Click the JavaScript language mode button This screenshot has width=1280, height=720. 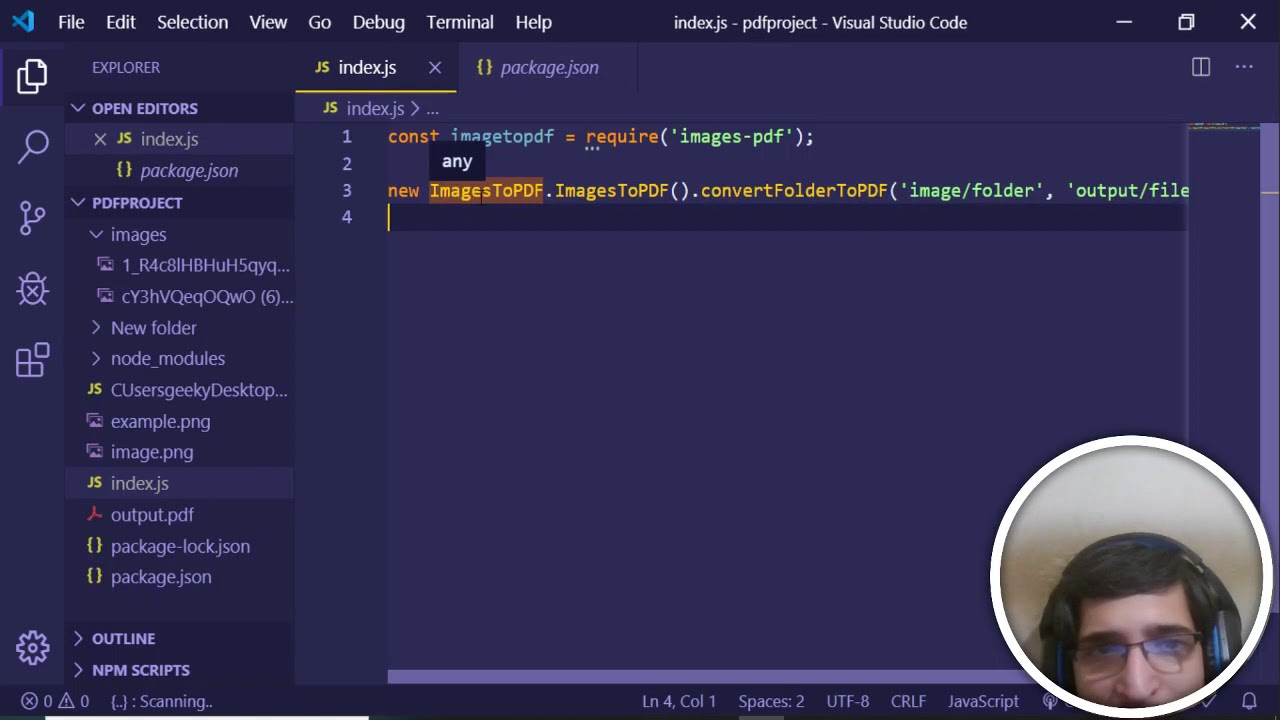[982, 701]
